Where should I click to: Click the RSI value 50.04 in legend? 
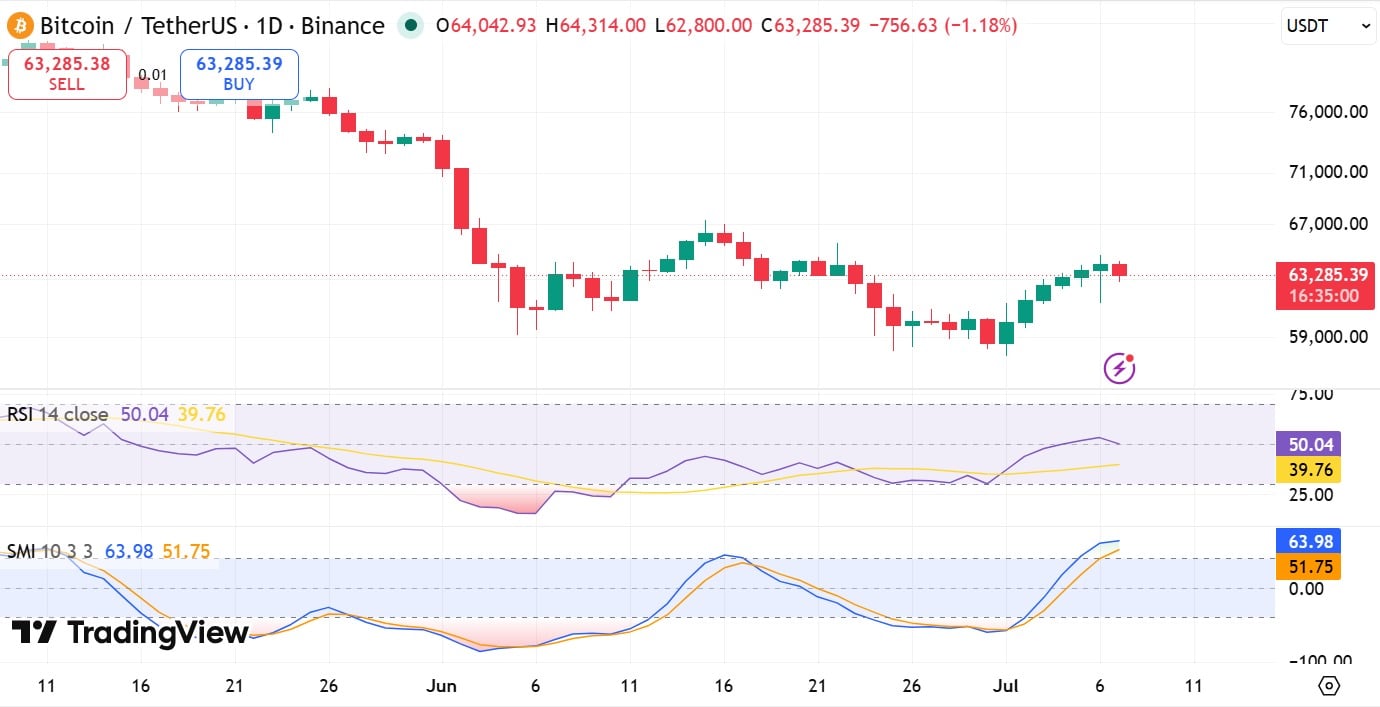145,414
